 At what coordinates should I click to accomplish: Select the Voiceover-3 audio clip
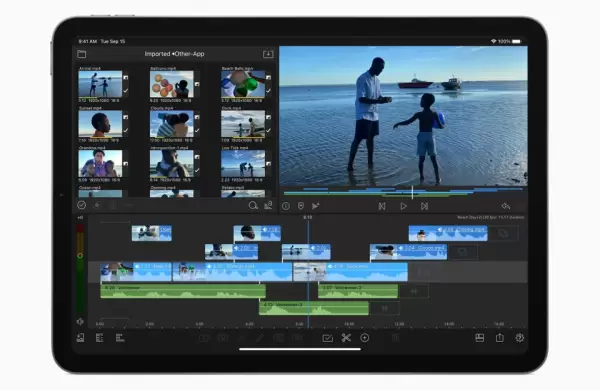tap(314, 308)
